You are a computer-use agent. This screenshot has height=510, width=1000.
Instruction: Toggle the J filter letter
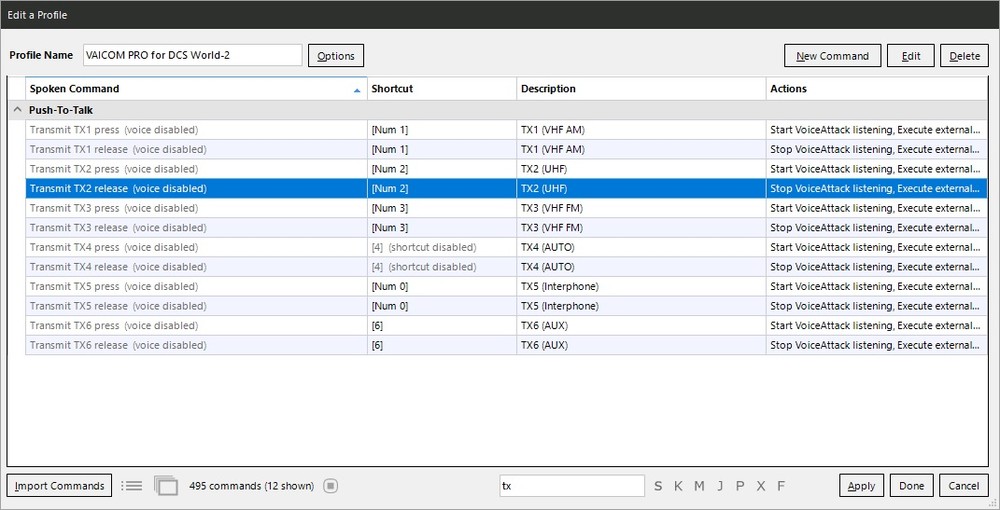click(x=720, y=486)
